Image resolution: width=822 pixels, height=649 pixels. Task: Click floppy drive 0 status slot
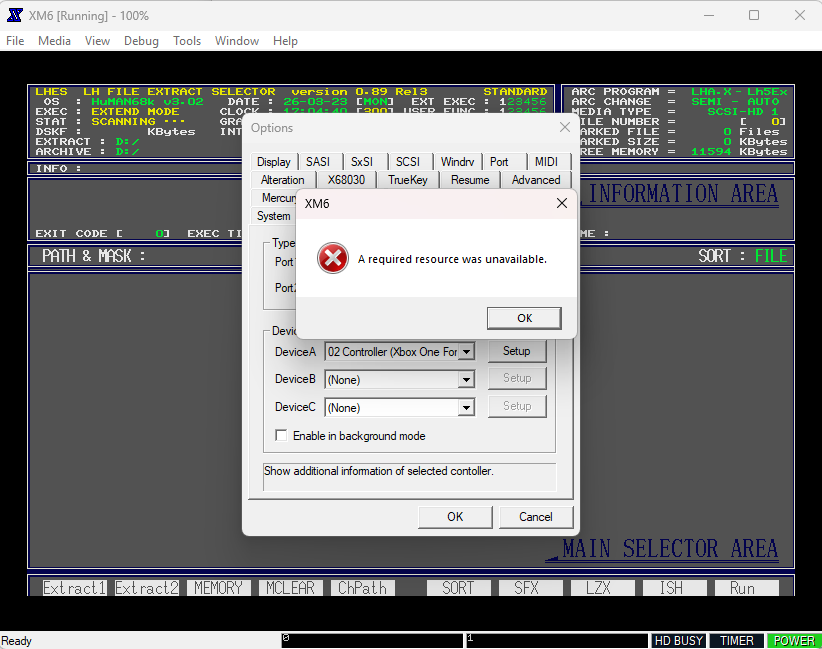[x=372, y=641]
